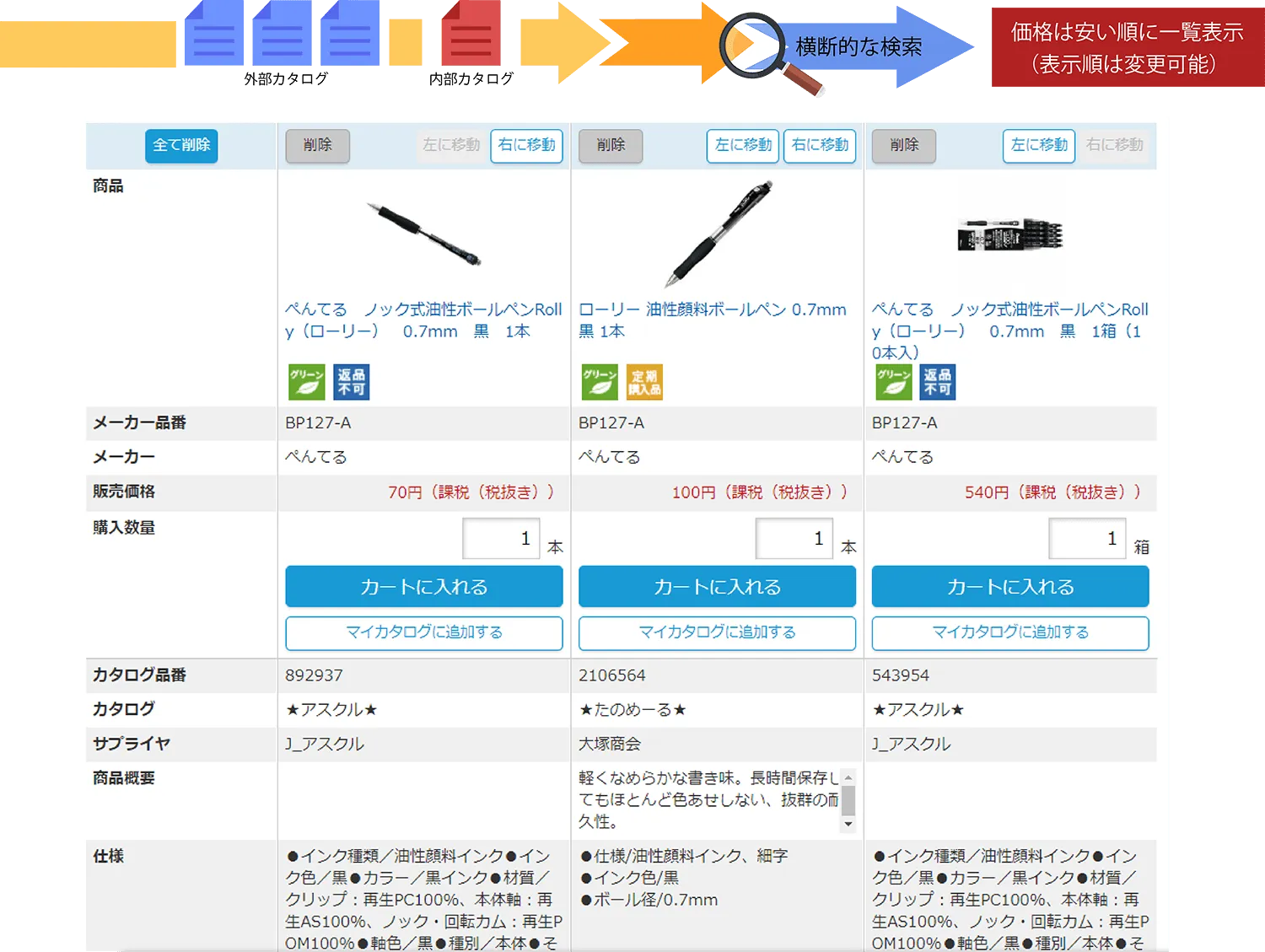The image size is (1265, 952).
Task: Add the 543954 item to My Catalog
Action: [1010, 633]
